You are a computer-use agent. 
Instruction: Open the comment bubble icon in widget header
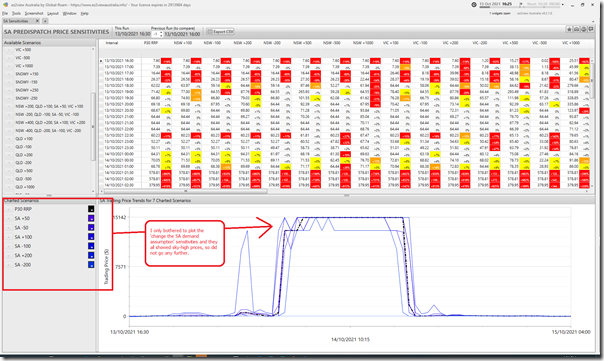(591, 30)
